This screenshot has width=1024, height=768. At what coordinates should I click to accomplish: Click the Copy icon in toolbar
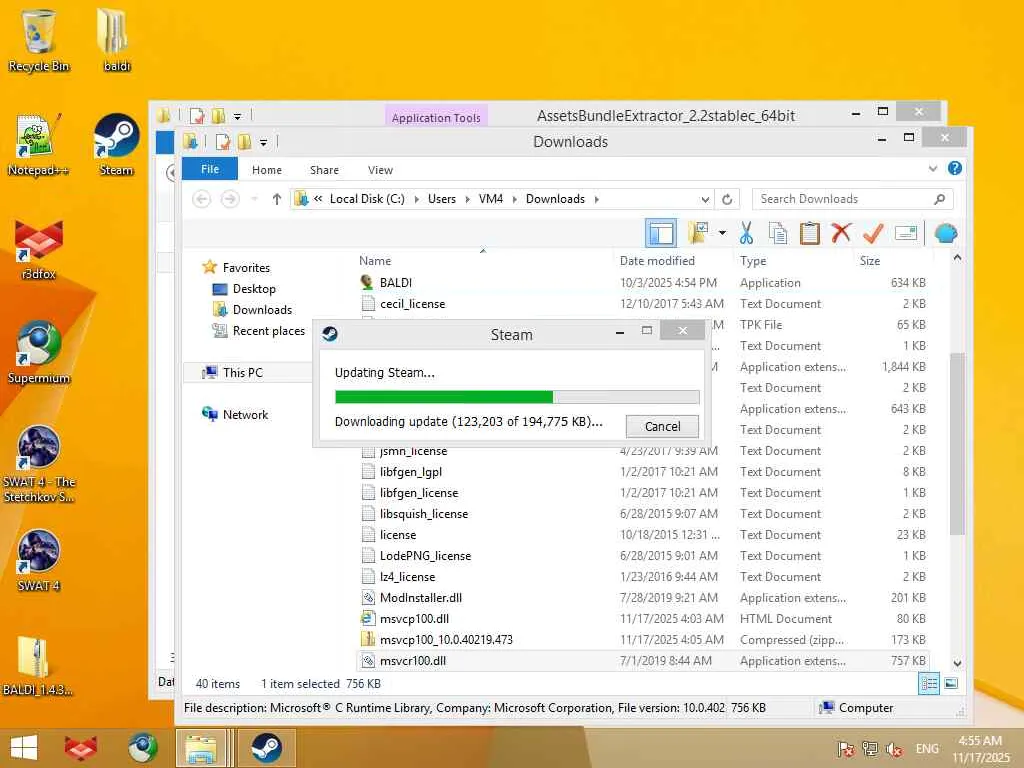[x=777, y=233]
